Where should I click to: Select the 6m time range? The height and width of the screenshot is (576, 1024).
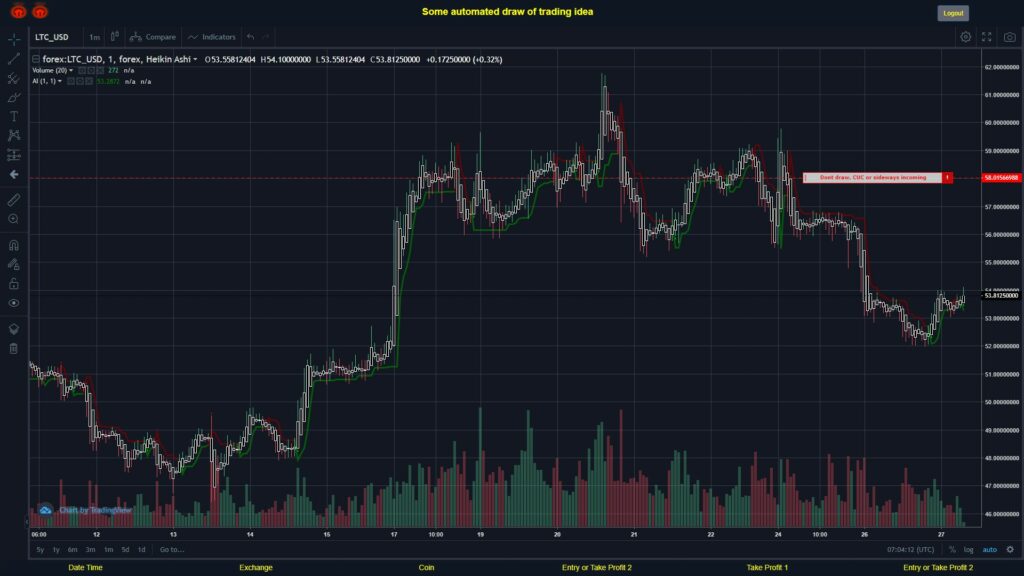(72, 549)
